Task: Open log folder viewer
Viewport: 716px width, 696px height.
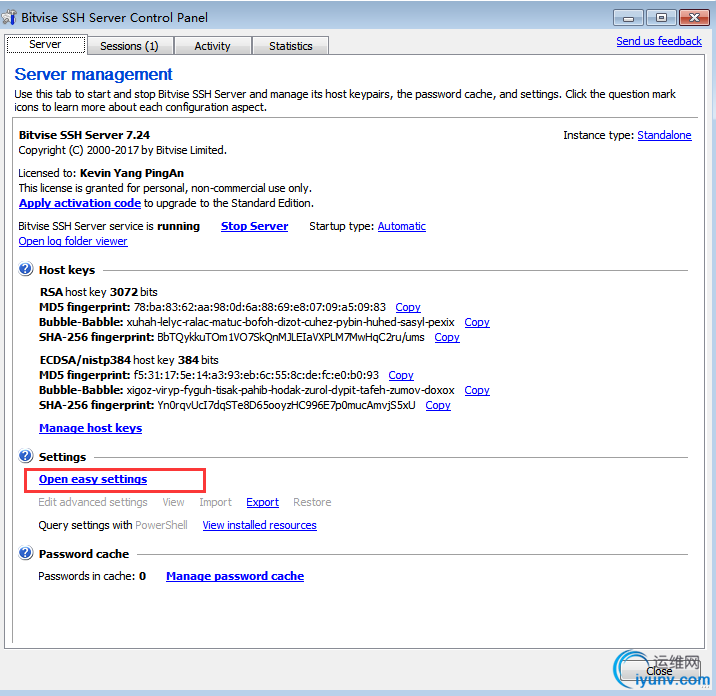Action: point(73,241)
